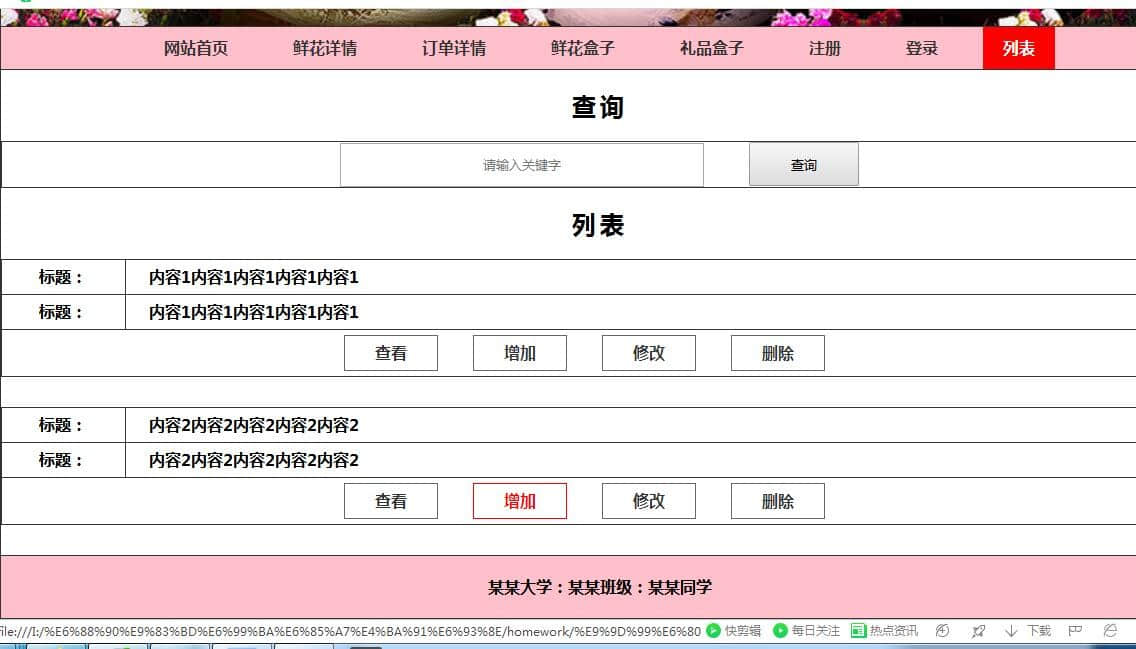This screenshot has width=1136, height=649.
Task: Open 热点资讯 news in status bar
Action: (858, 631)
